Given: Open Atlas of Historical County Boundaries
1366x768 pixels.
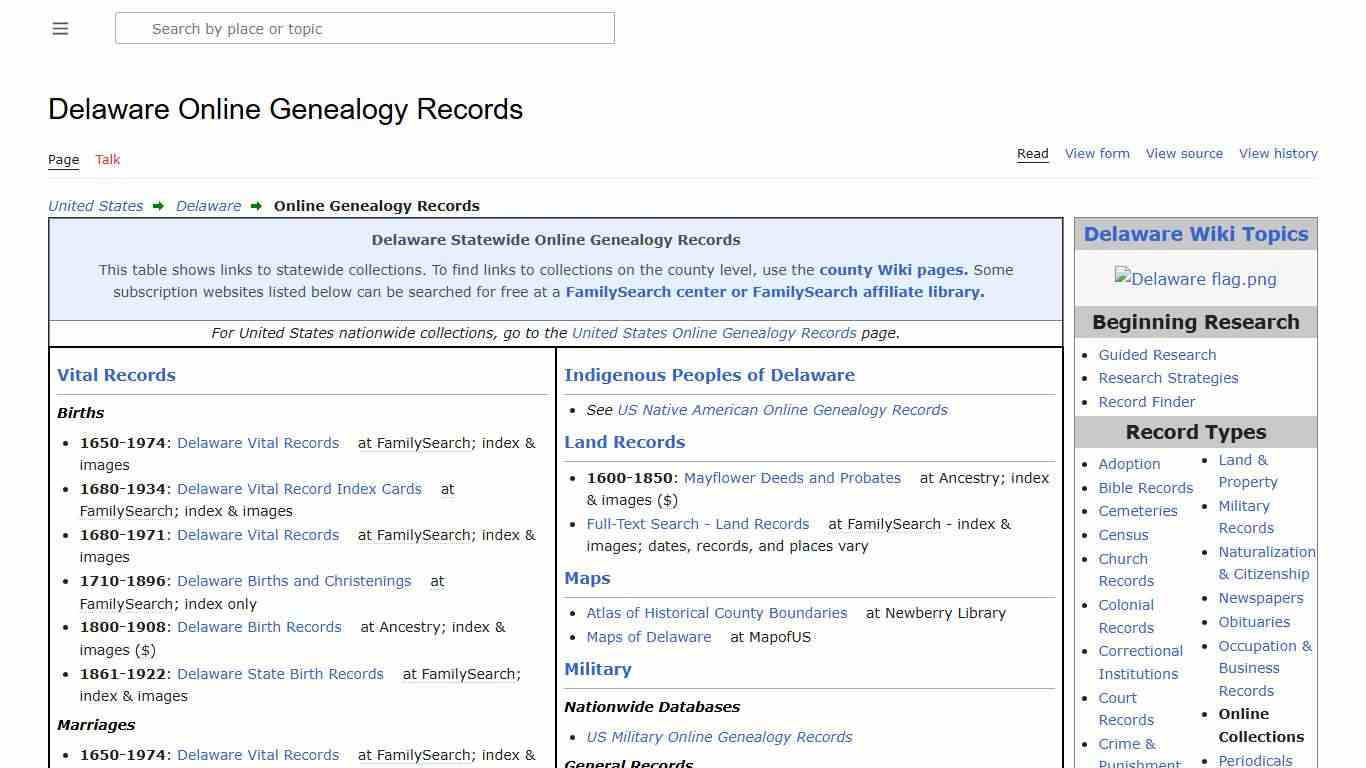Looking at the screenshot, I should pos(716,613).
